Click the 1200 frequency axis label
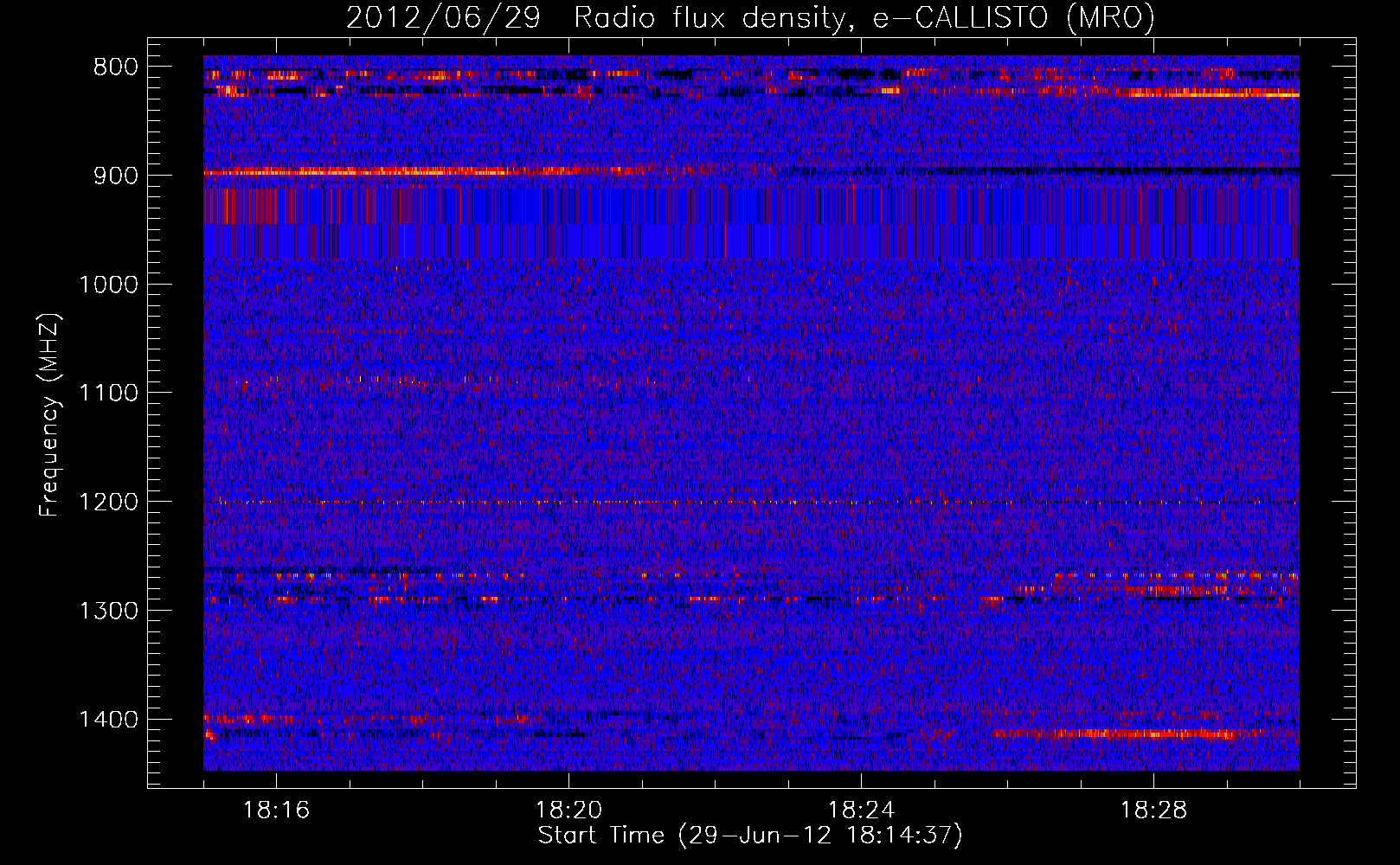 click(108, 503)
